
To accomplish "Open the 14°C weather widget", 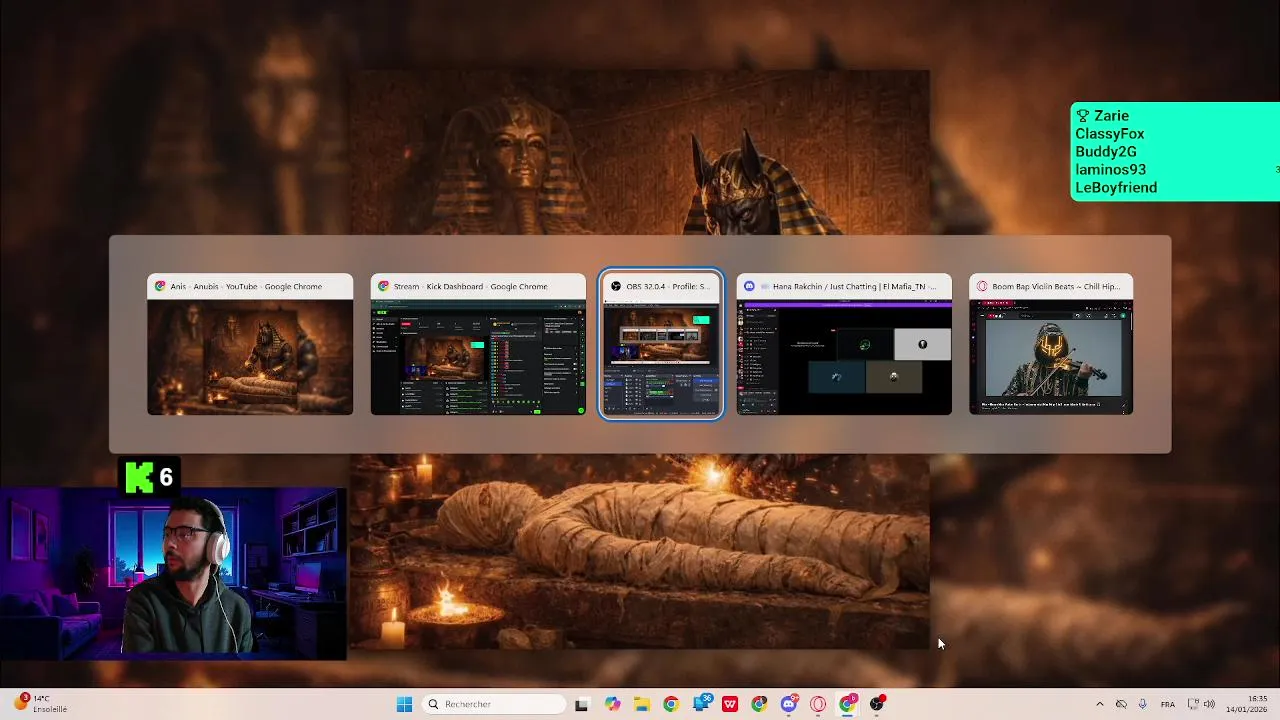I will (x=42, y=704).
